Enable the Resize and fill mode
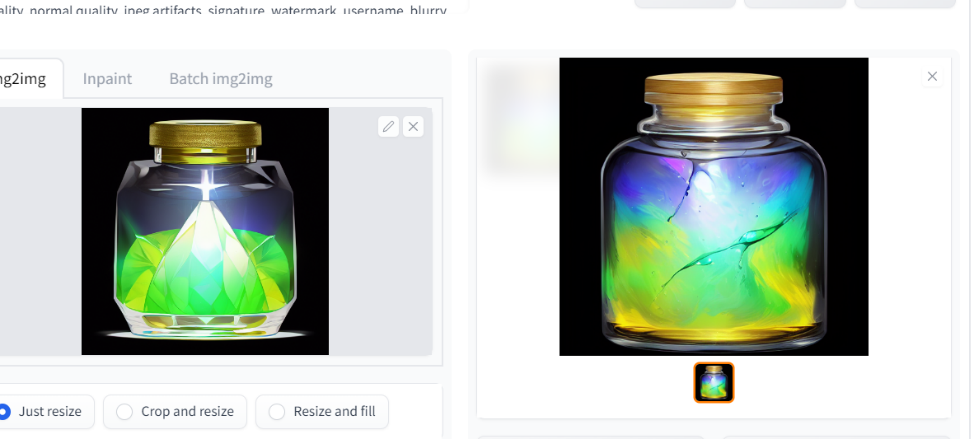Image resolution: width=974 pixels, height=439 pixels. click(x=322, y=412)
